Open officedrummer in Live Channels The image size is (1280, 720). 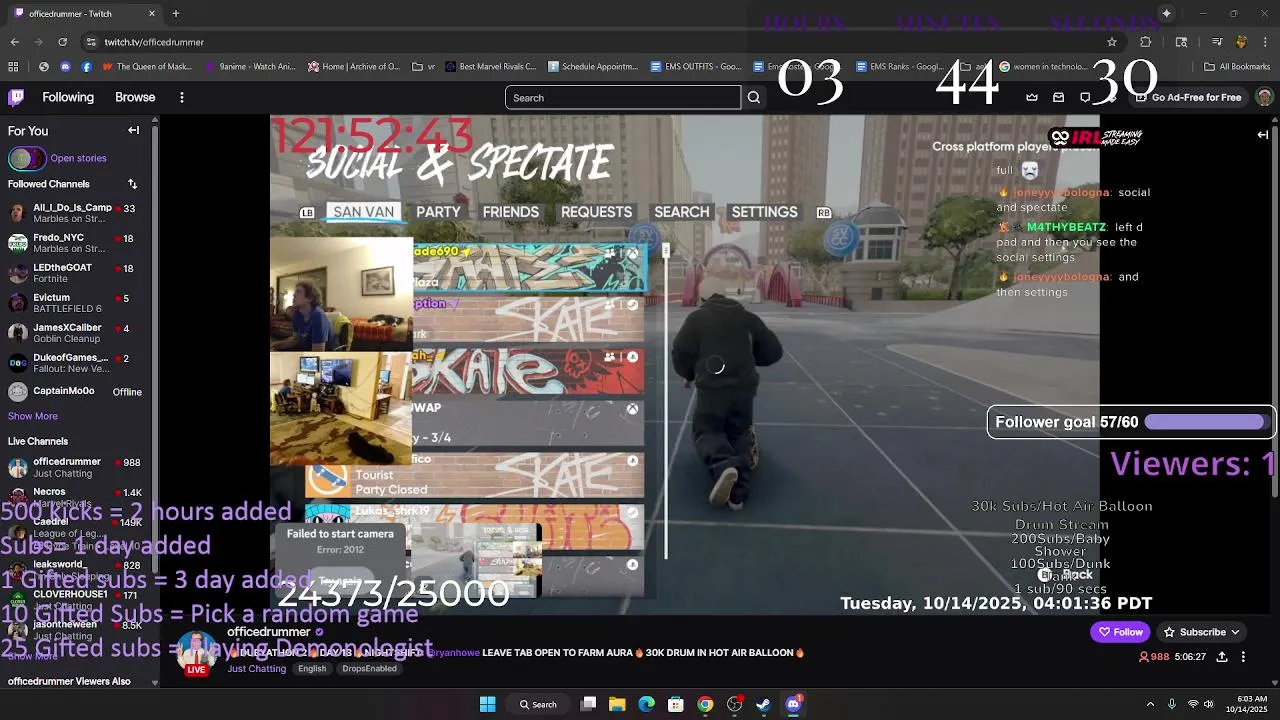click(77, 467)
